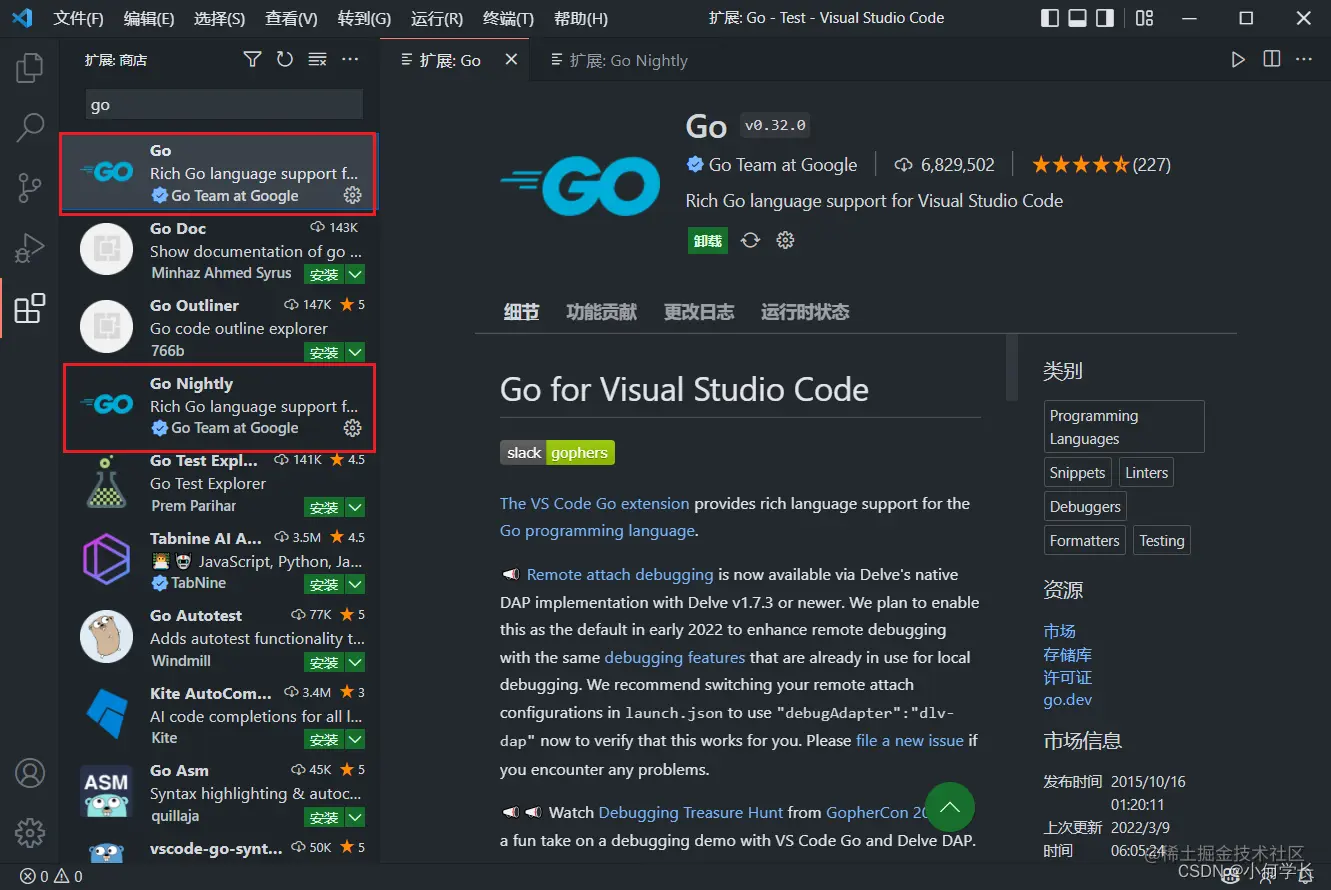Toggle bottom panel layout icon

1078,18
